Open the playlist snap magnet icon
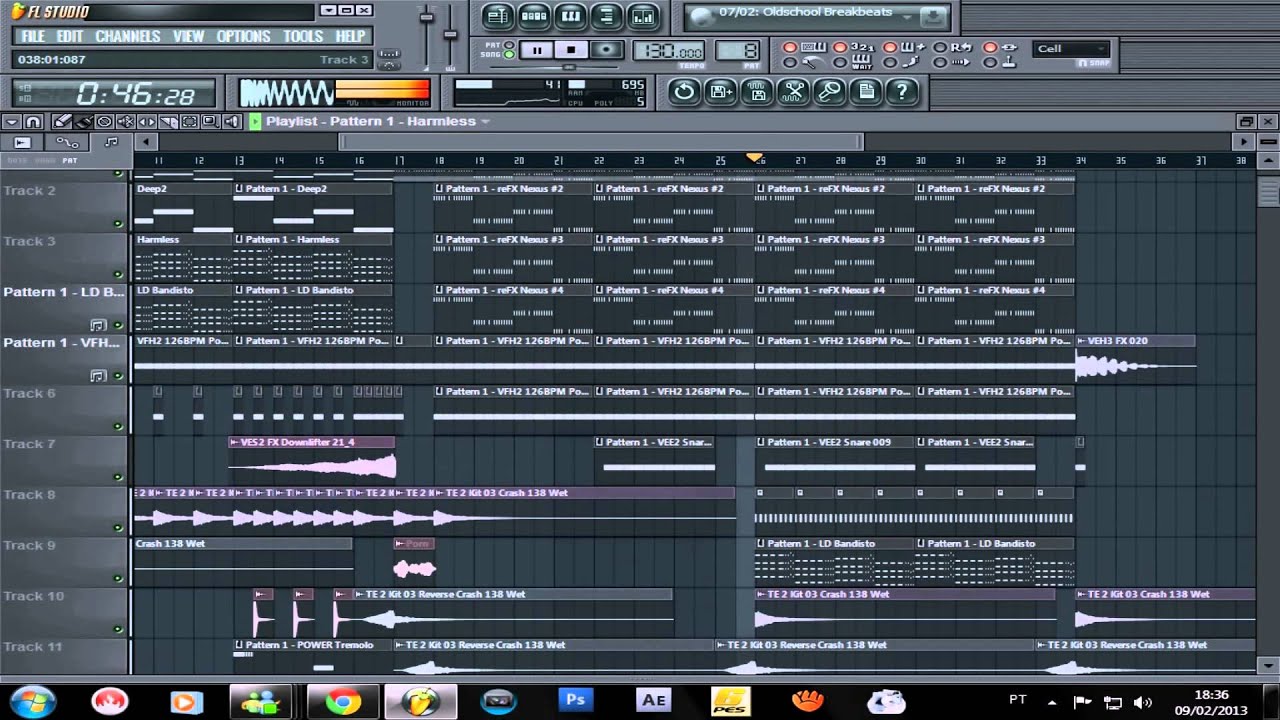Screen dimensions: 1280x720 pos(33,121)
